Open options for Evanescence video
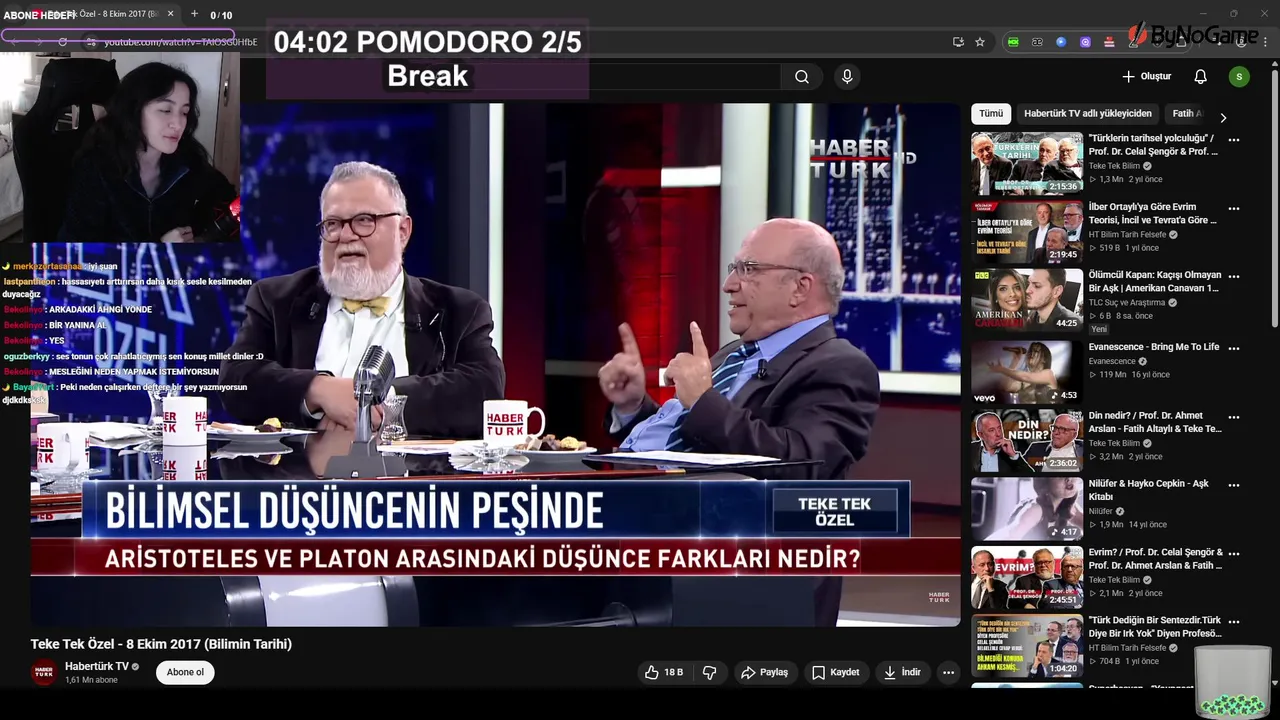The height and width of the screenshot is (720, 1280). (1234, 348)
